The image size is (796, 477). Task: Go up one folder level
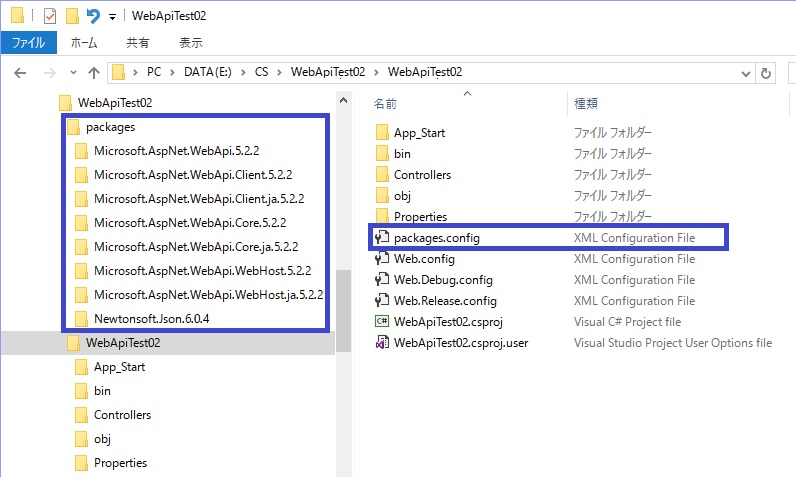(x=94, y=73)
